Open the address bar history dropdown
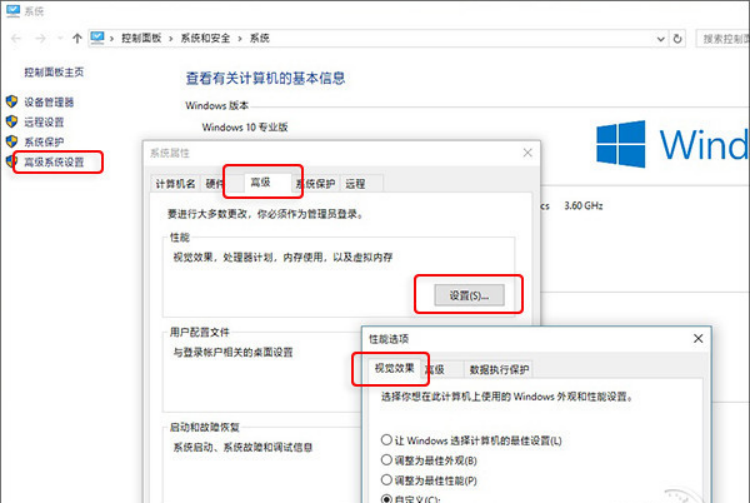Screen dimensions: 750x503 [660, 38]
